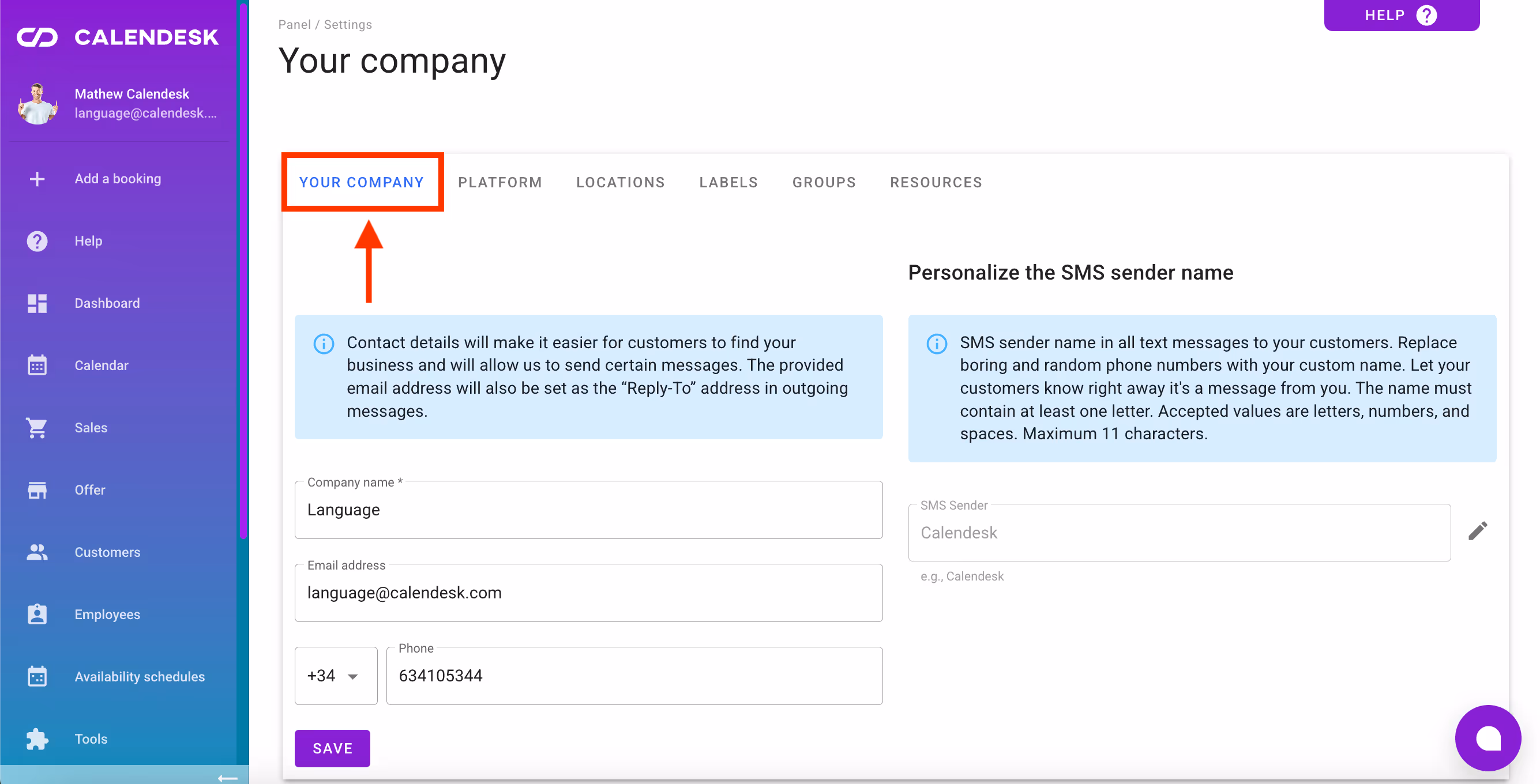
Task: Open the RESOURCES tab
Action: pyautogui.click(x=936, y=182)
